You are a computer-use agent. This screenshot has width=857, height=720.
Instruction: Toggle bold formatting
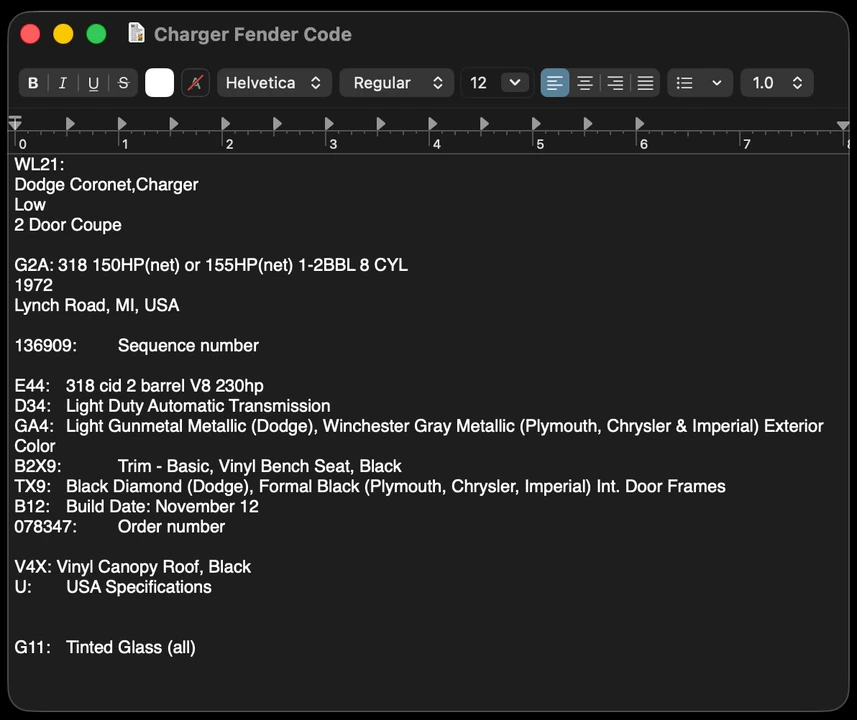click(x=33, y=83)
